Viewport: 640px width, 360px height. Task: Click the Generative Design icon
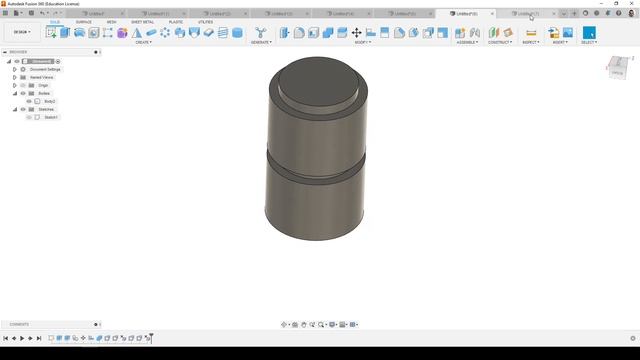[260, 33]
